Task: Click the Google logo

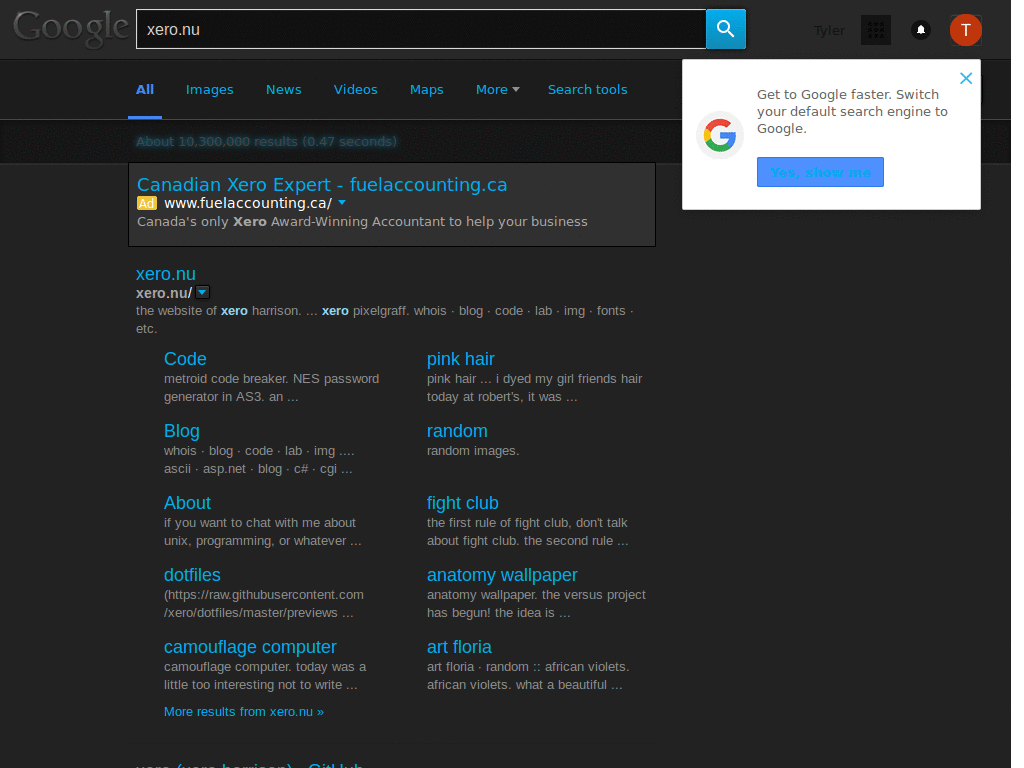Action: click(70, 29)
